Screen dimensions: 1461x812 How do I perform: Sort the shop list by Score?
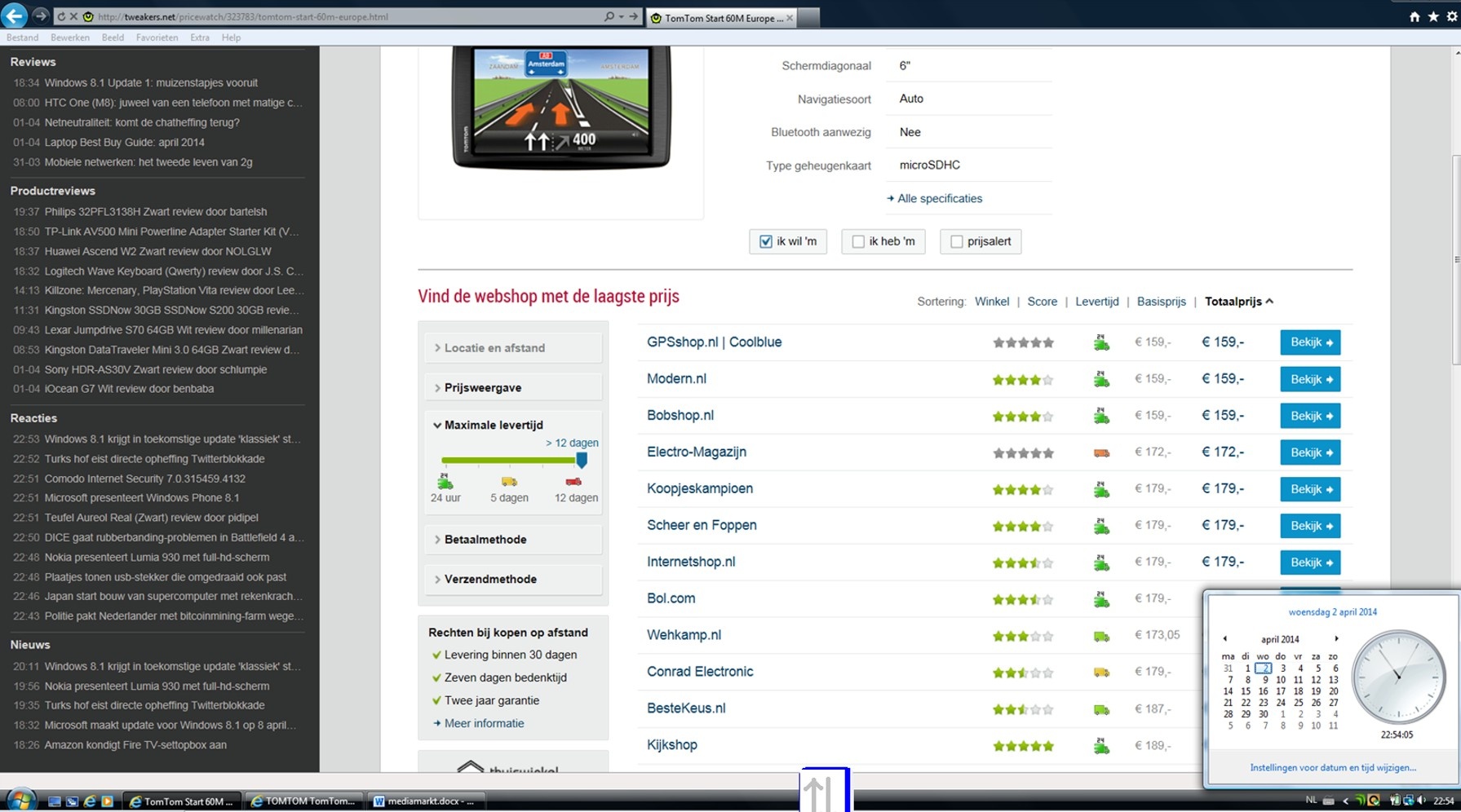(1043, 302)
